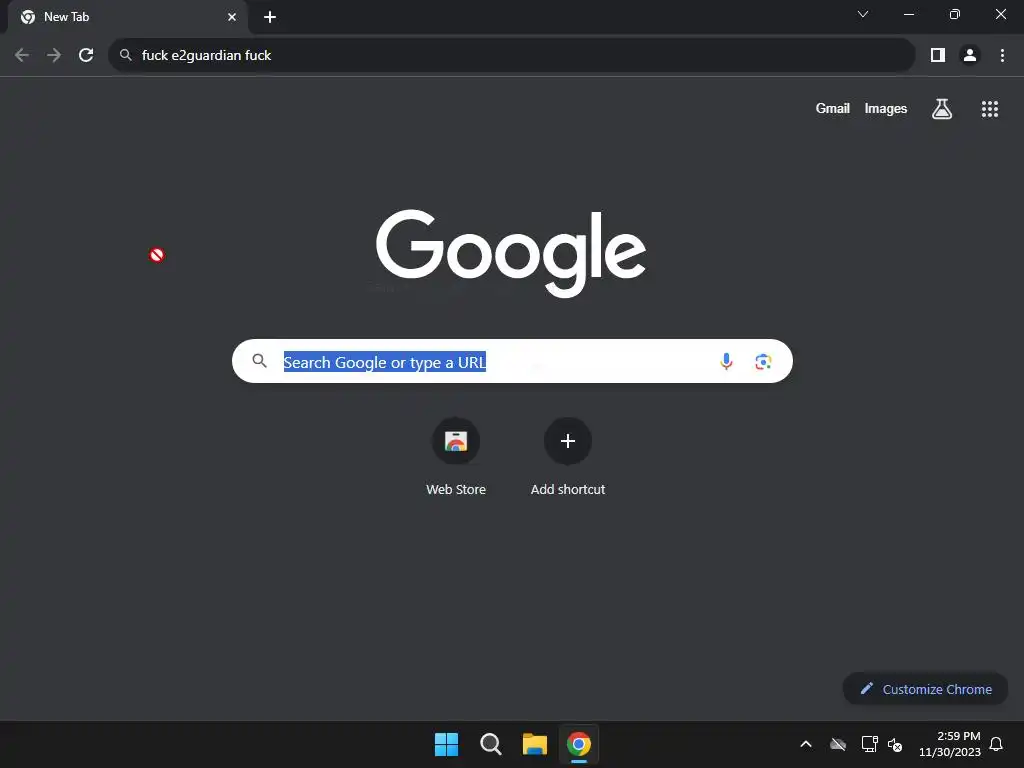This screenshot has height=768, width=1024.
Task: Close the New Tab tab
Action: [232, 17]
